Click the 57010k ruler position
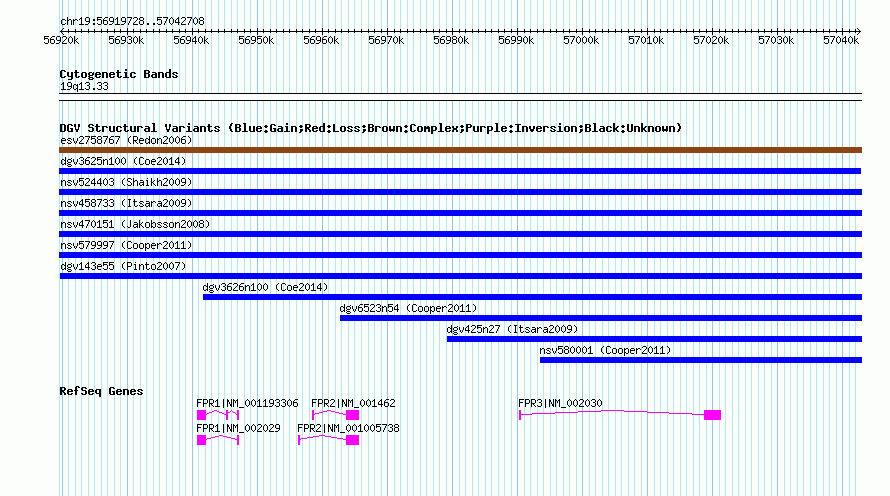The height and width of the screenshot is (496, 890). pyautogui.click(x=646, y=40)
